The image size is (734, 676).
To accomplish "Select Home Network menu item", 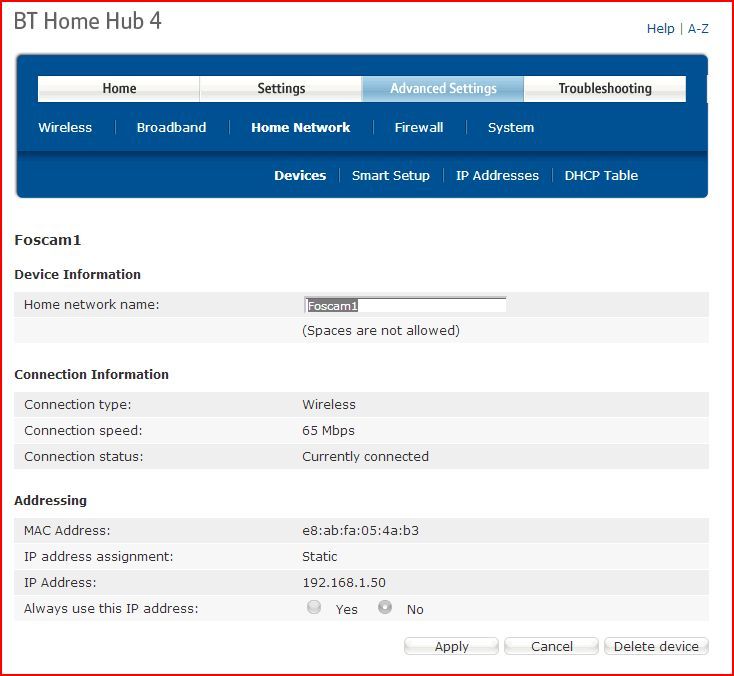I will (301, 127).
